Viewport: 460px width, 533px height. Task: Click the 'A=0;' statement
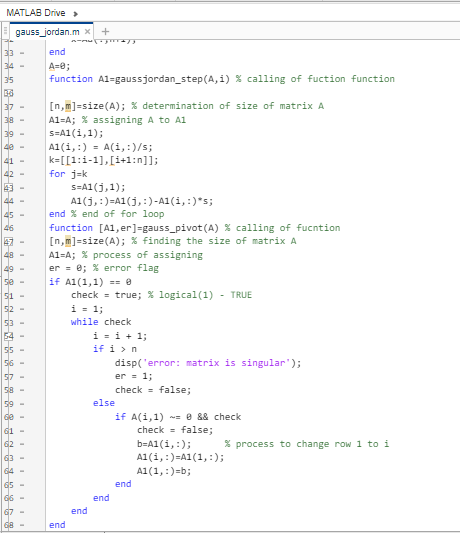59,66
